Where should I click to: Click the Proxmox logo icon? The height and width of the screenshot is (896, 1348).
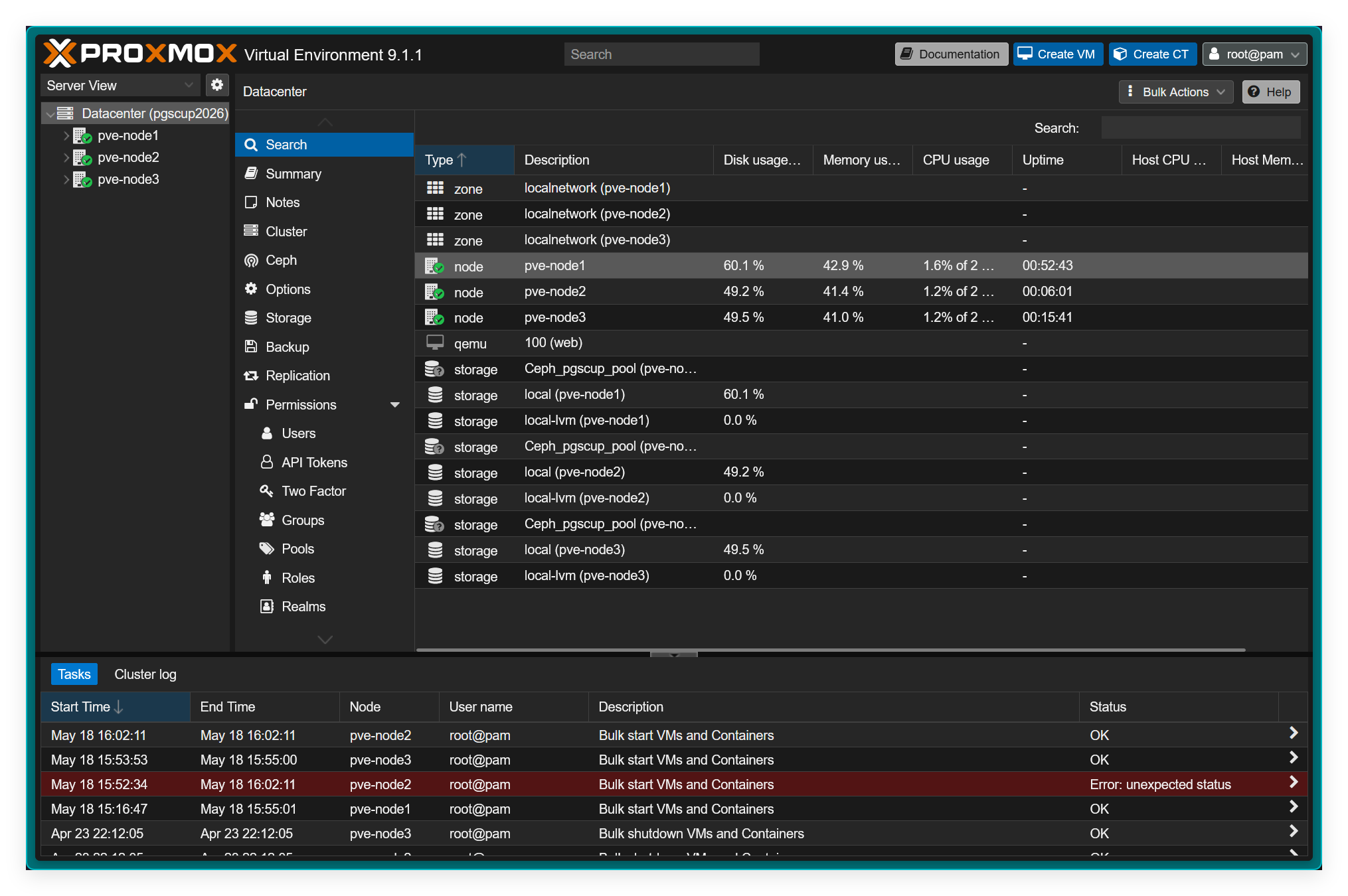[60, 53]
